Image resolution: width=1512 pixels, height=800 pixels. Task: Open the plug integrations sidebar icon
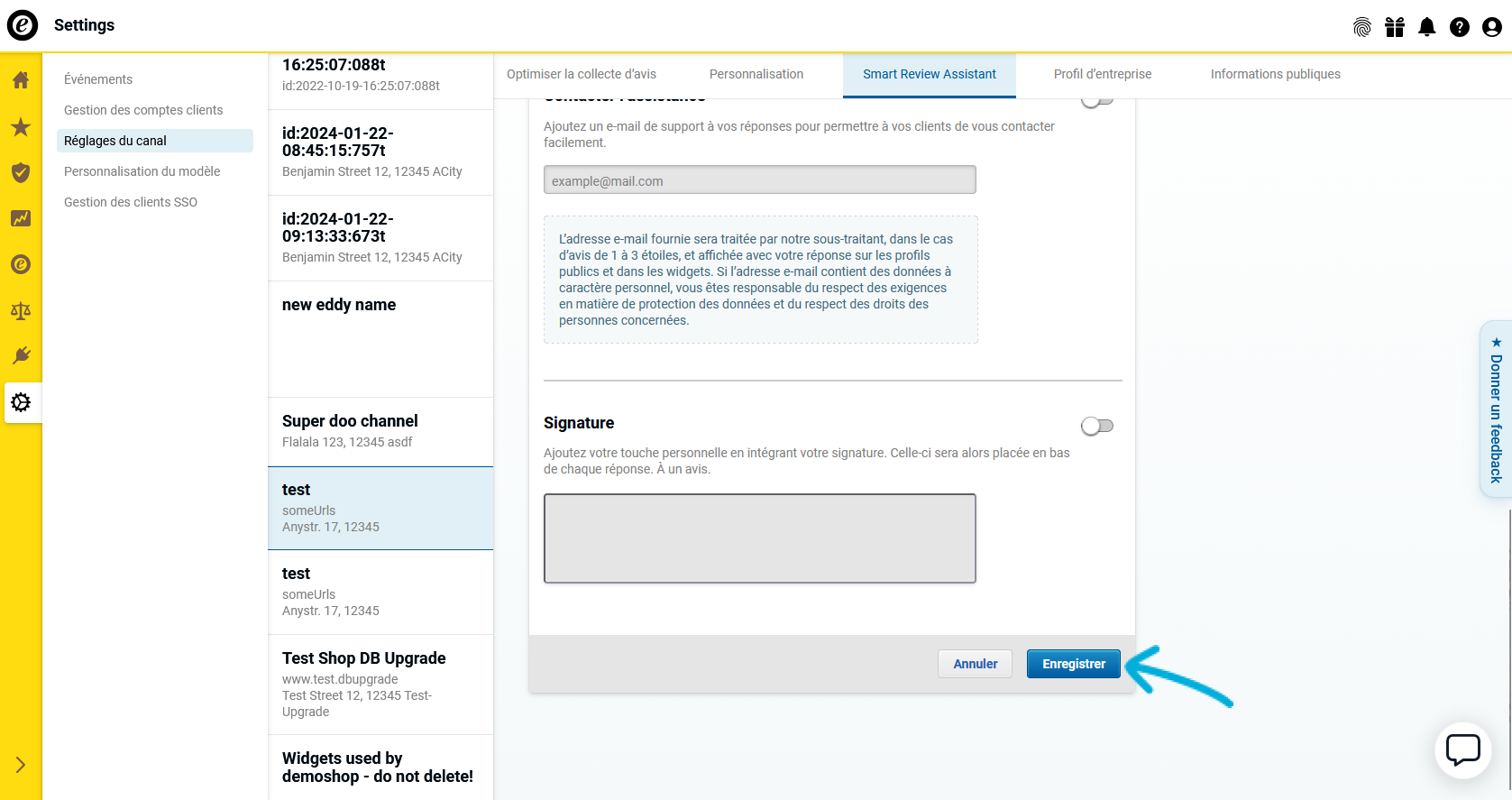21,355
